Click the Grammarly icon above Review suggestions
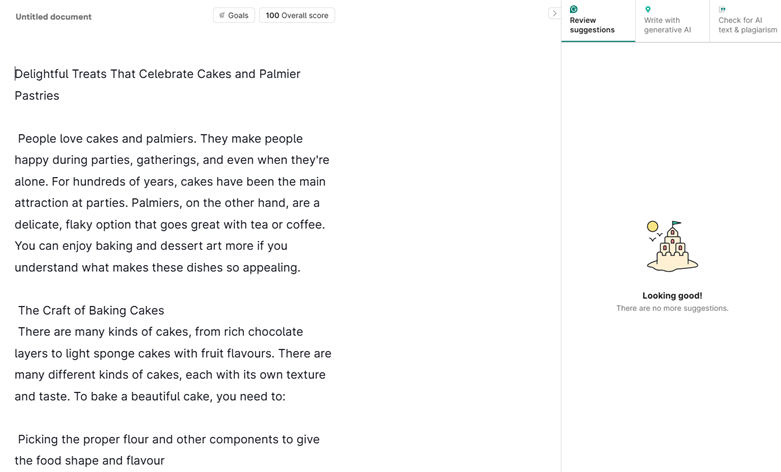The image size is (781, 472). coord(574,9)
